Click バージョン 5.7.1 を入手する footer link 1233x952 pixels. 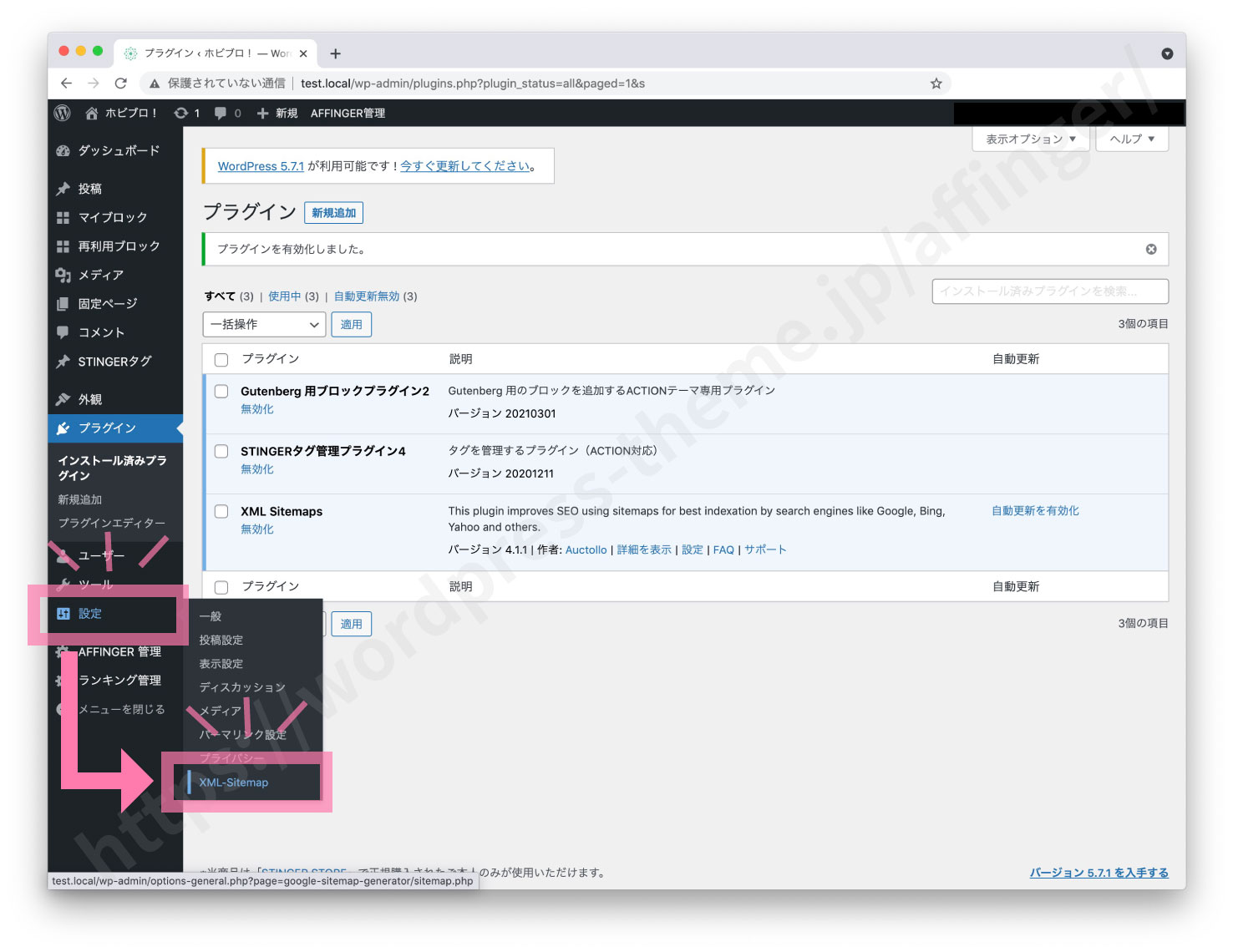[1099, 873]
